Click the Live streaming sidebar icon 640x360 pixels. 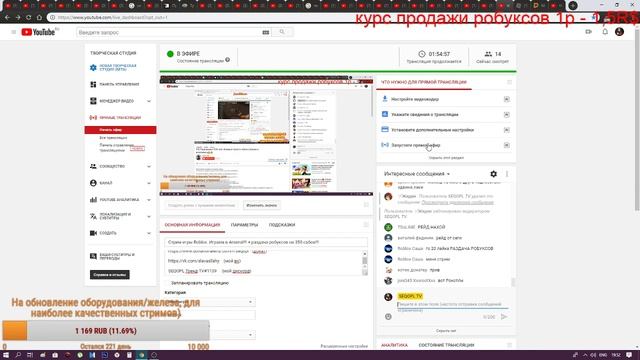tap(93, 118)
